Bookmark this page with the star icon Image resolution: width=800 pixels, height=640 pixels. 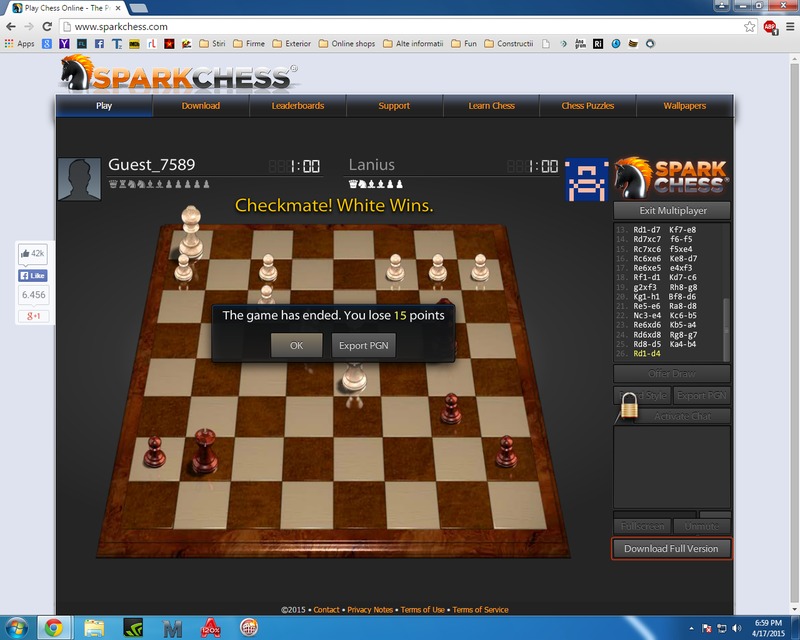749,27
